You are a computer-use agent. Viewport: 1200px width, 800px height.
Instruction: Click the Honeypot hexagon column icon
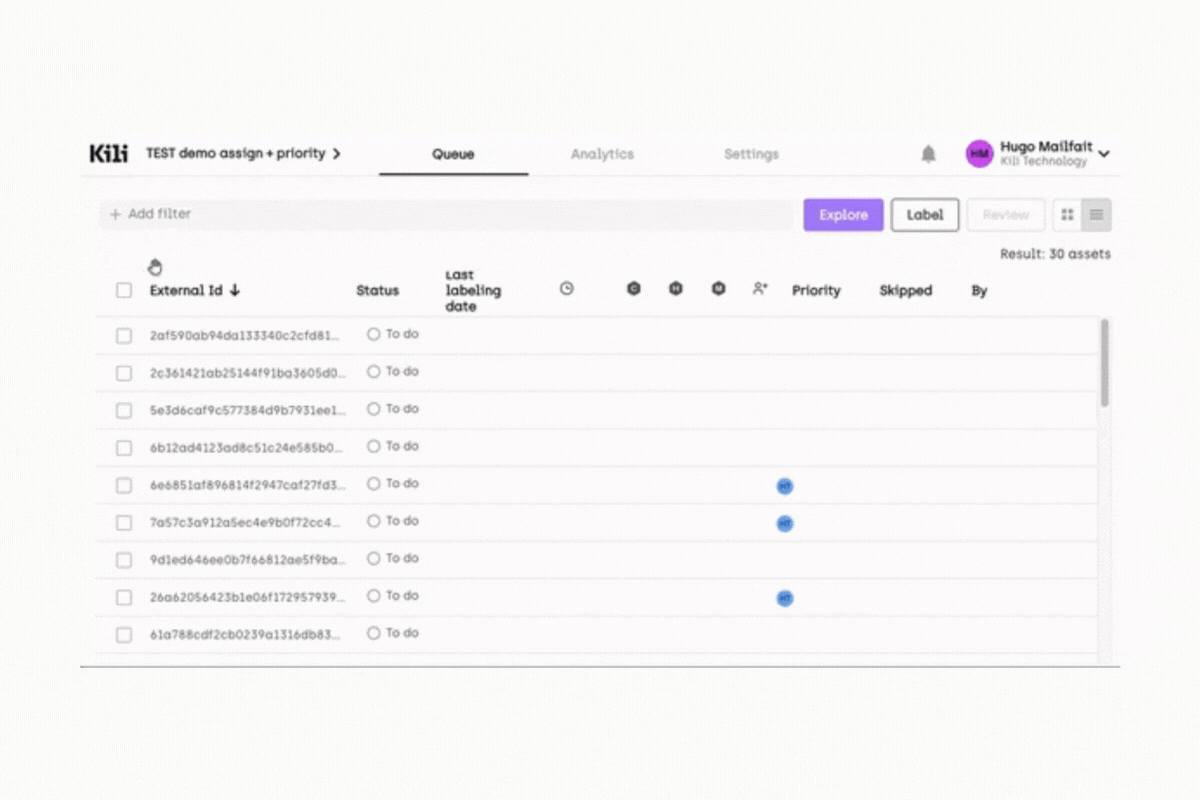[x=676, y=288]
